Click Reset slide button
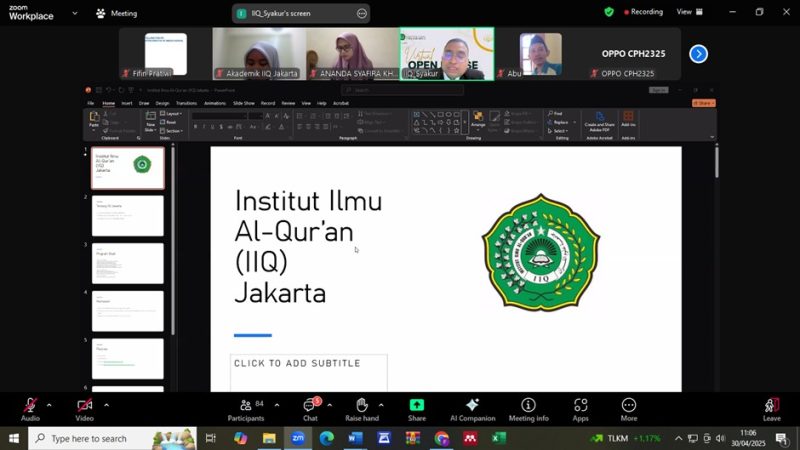This screenshot has height=450, width=800. click(x=168, y=122)
